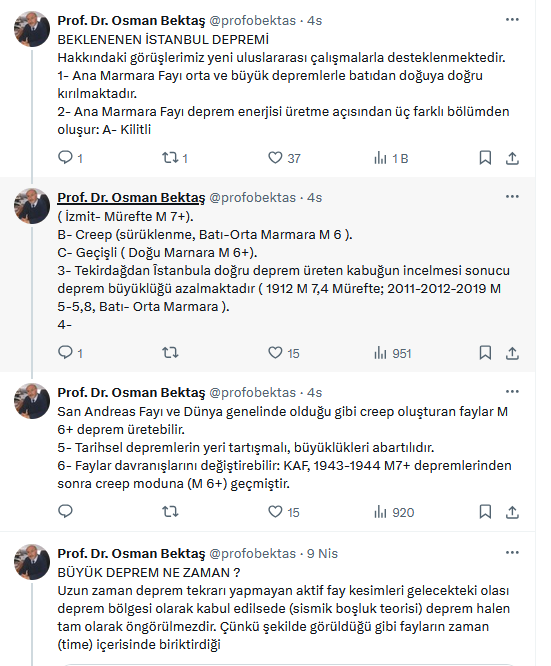This screenshot has width=551, height=666.
Task: Bookmark the first tweet about İstanbul earthquake
Action: click(x=485, y=158)
